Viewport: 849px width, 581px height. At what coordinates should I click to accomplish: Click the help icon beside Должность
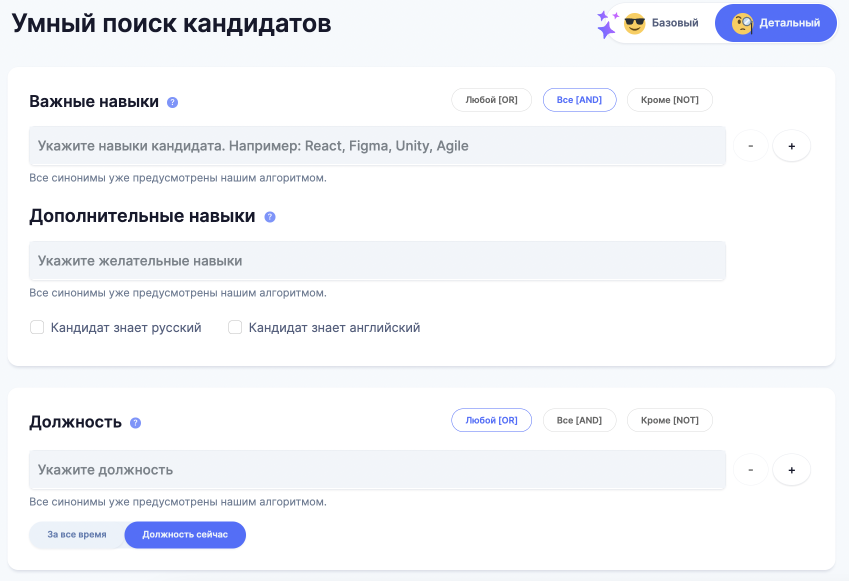click(136, 423)
